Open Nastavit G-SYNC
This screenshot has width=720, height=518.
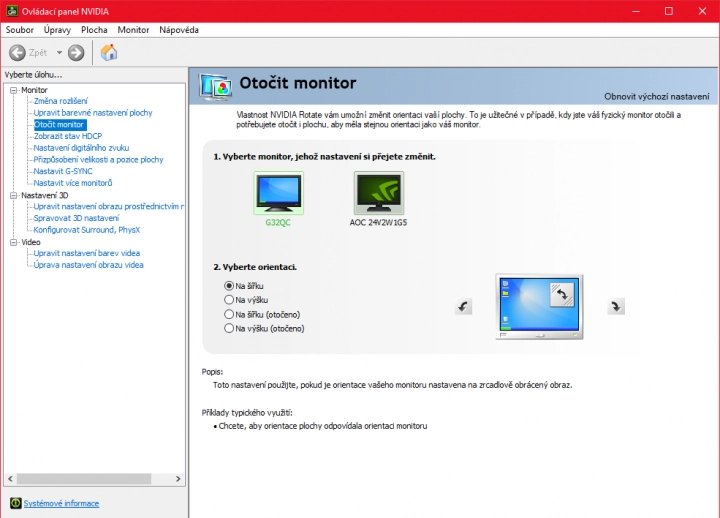coord(63,171)
